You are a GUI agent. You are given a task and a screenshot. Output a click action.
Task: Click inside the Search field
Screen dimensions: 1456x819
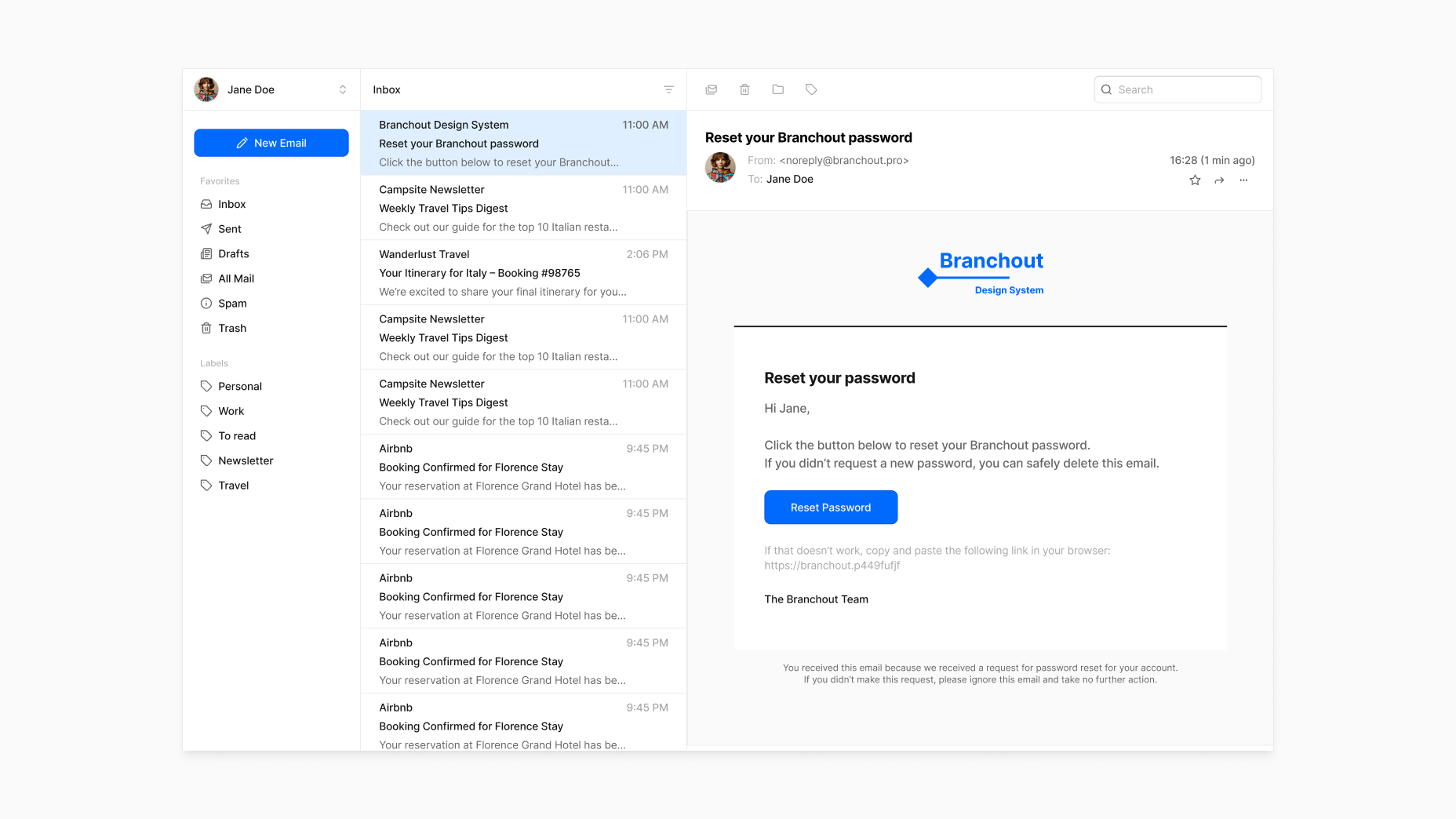[x=1177, y=89]
